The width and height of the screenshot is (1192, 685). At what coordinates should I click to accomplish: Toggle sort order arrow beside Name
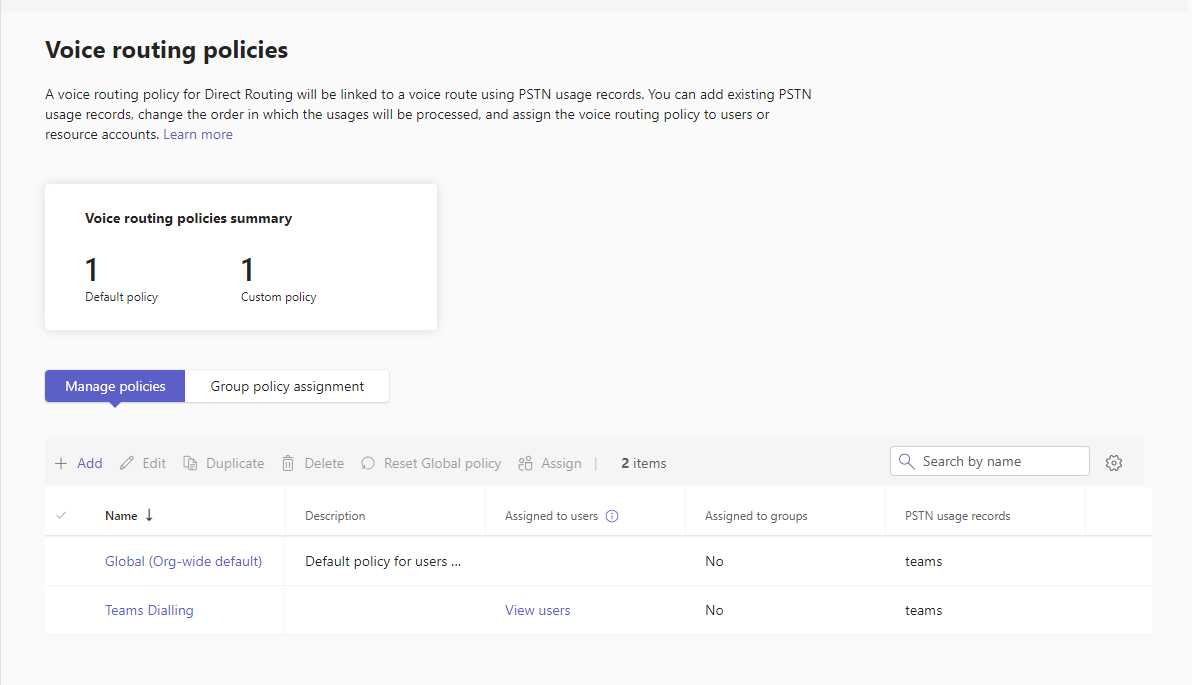(x=149, y=515)
